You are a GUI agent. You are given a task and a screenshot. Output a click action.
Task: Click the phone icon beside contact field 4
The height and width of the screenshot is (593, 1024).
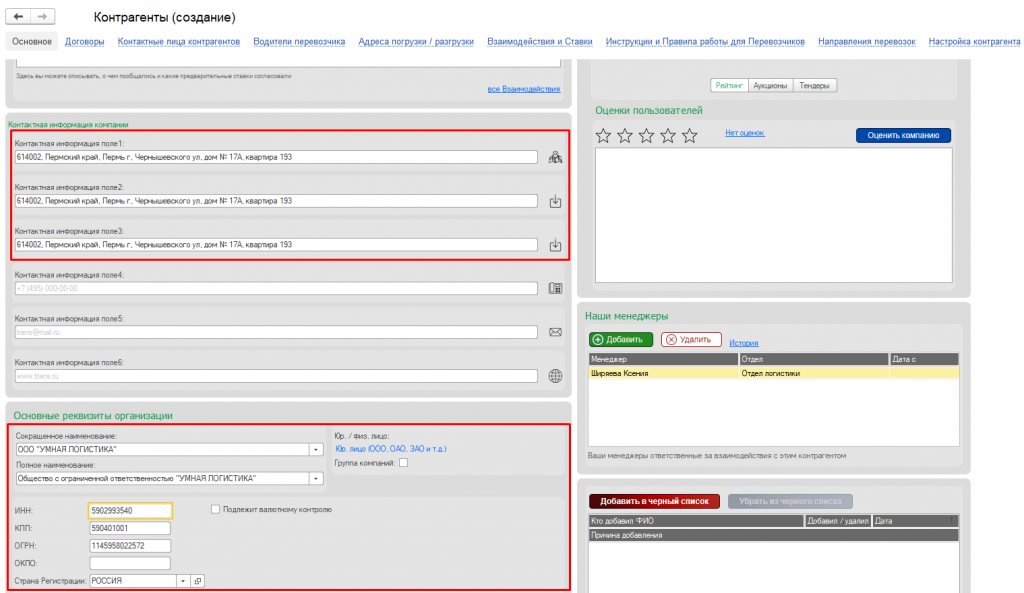[555, 288]
